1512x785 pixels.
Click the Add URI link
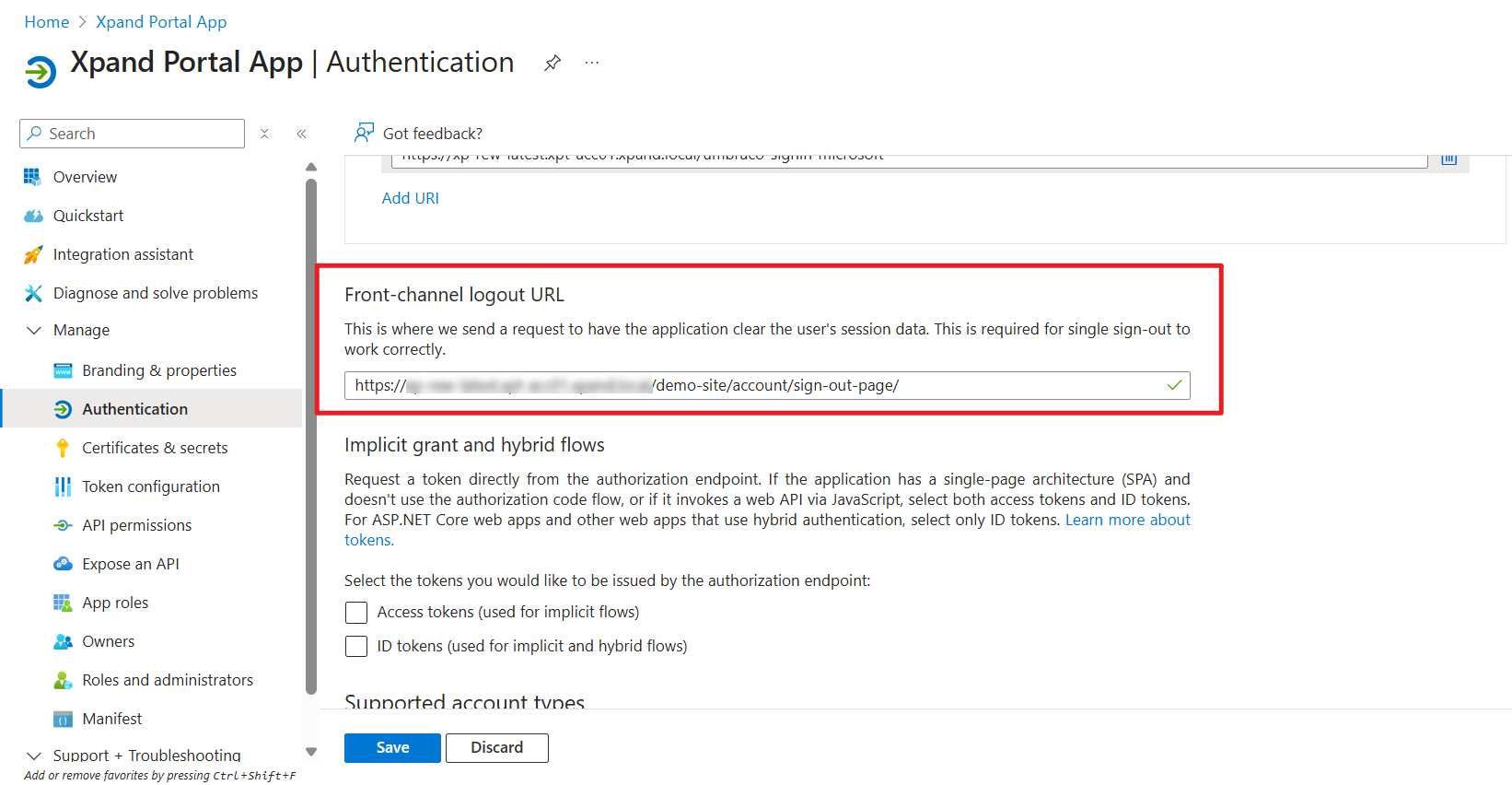tap(411, 198)
